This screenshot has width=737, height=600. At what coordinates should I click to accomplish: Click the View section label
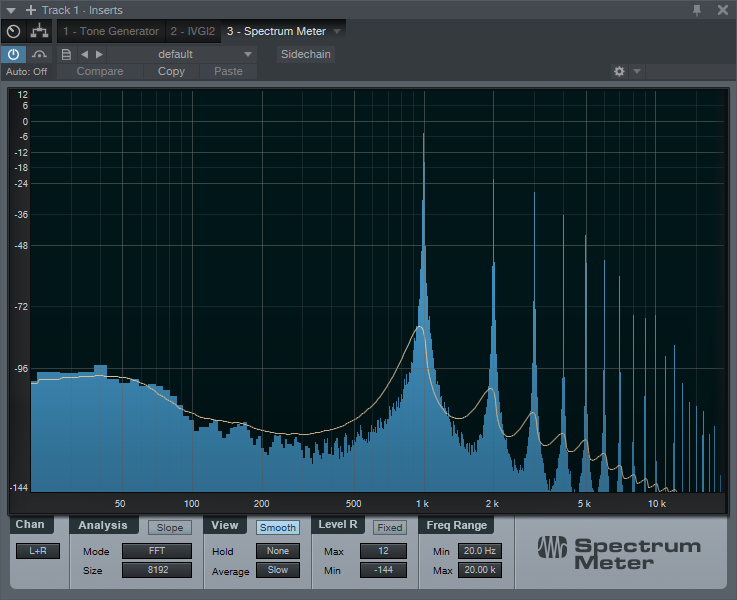click(x=225, y=525)
